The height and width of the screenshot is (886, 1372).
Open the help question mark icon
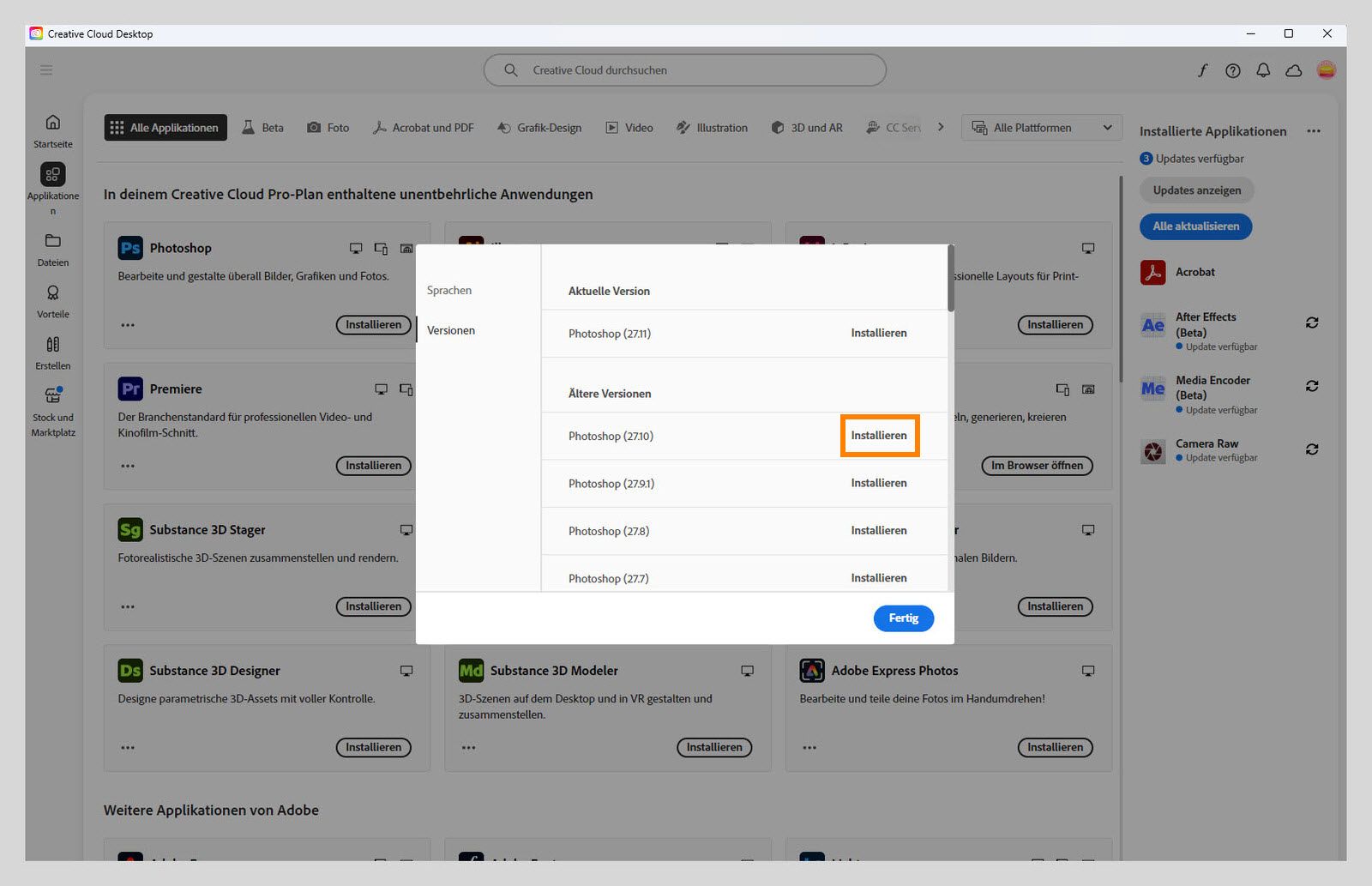pos(1233,70)
